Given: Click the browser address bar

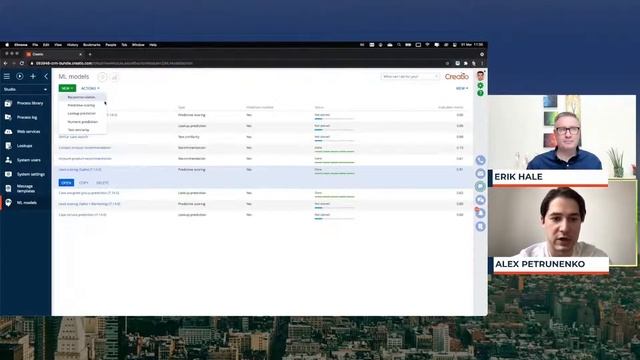Looking at the screenshot, I should coord(237,63).
